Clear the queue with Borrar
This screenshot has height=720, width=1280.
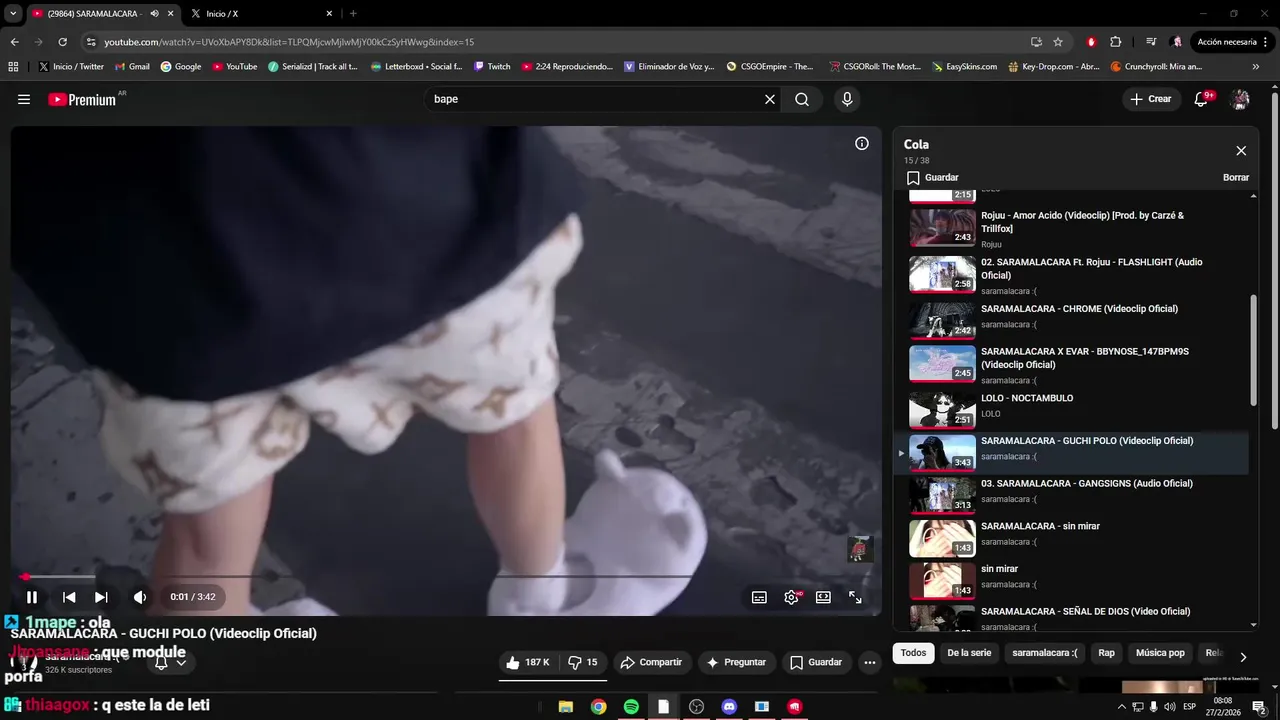(x=1236, y=177)
